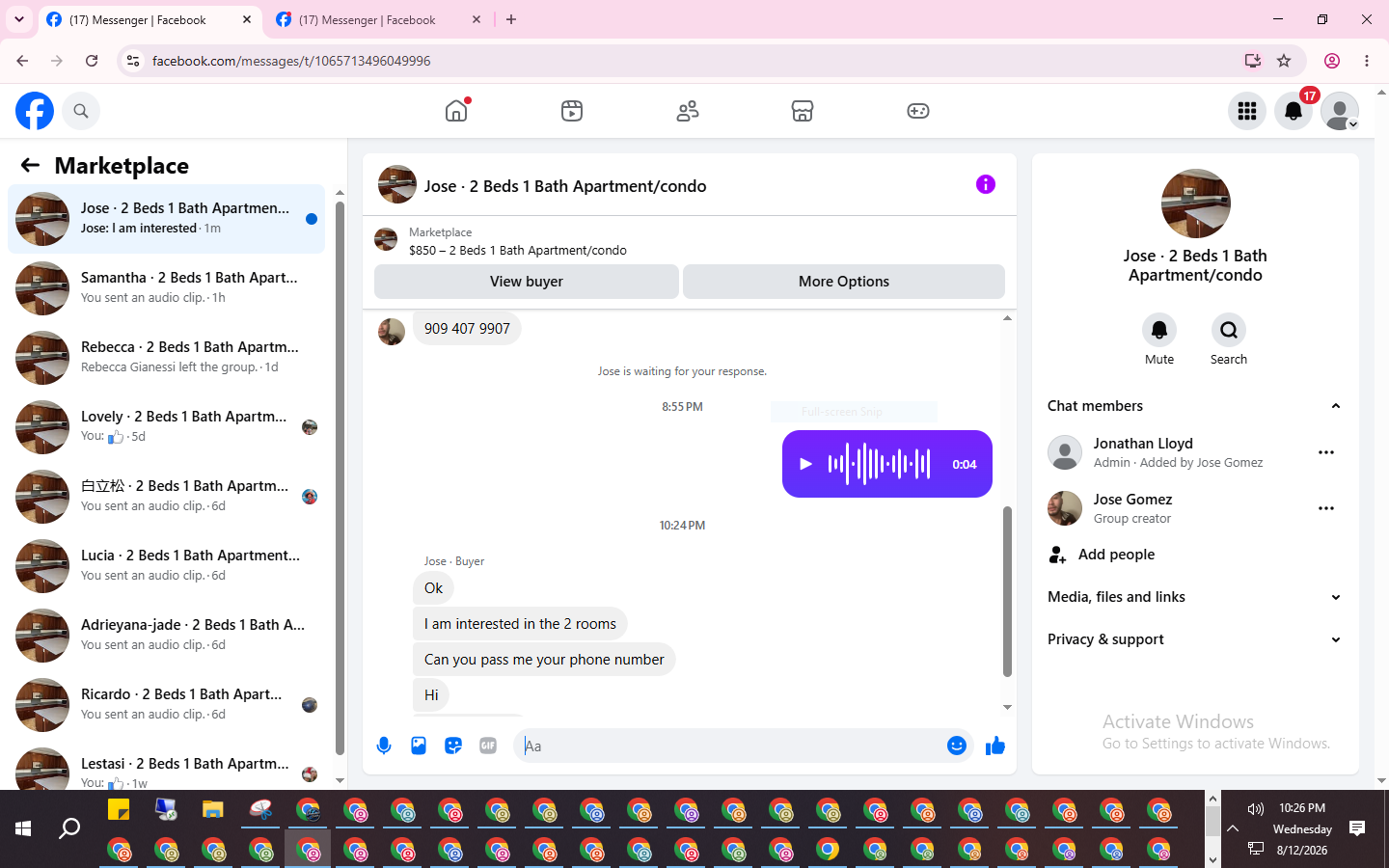Choose a sticker using the sticker icon
The height and width of the screenshot is (868, 1389).
click(453, 746)
